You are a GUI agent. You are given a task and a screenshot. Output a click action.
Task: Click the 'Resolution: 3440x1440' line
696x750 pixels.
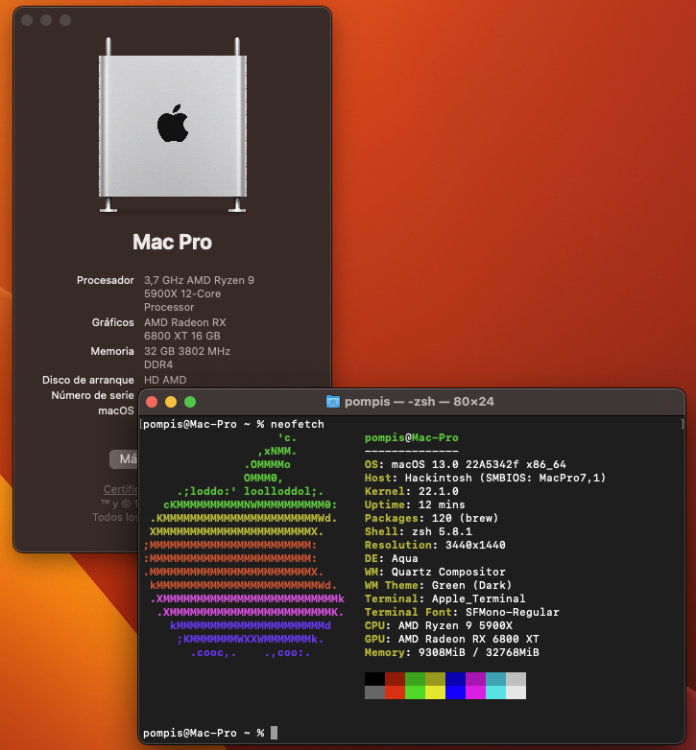(435, 545)
